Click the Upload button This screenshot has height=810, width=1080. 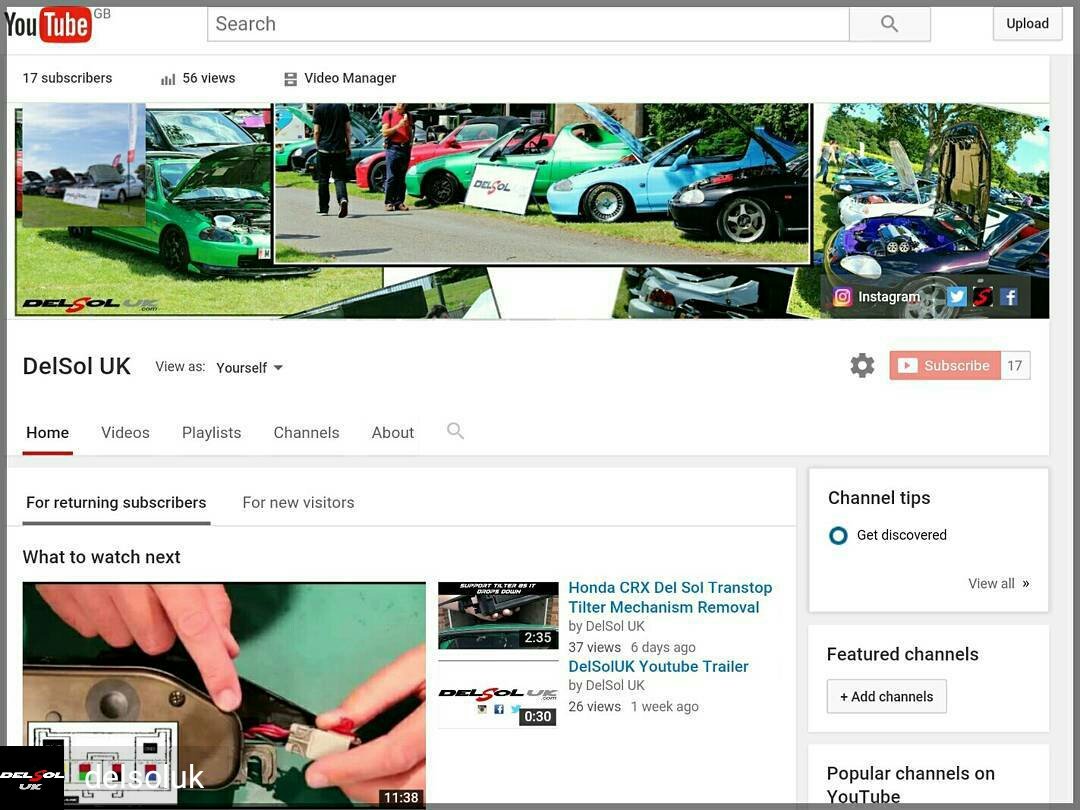[1027, 23]
